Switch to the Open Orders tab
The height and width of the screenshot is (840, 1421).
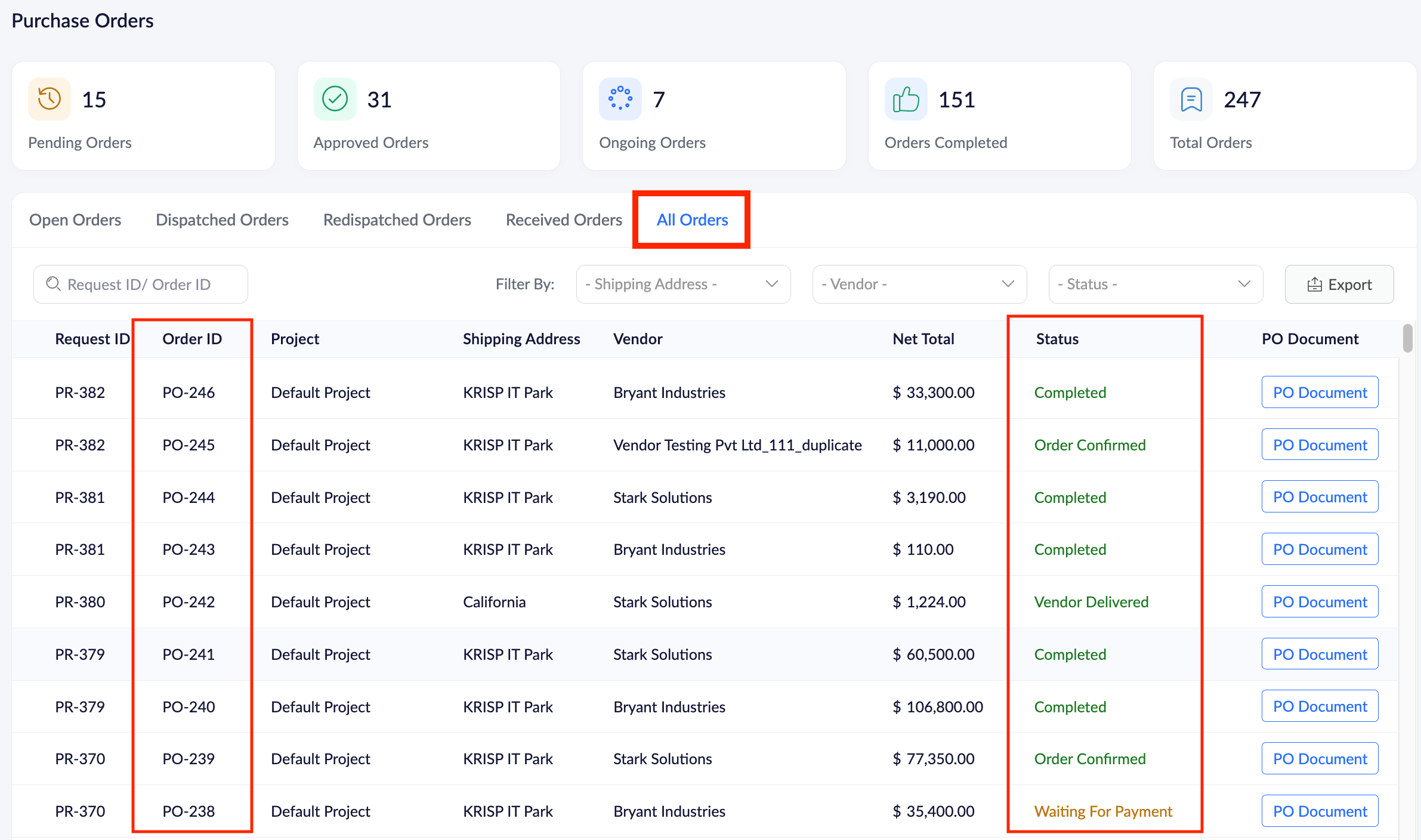point(75,220)
